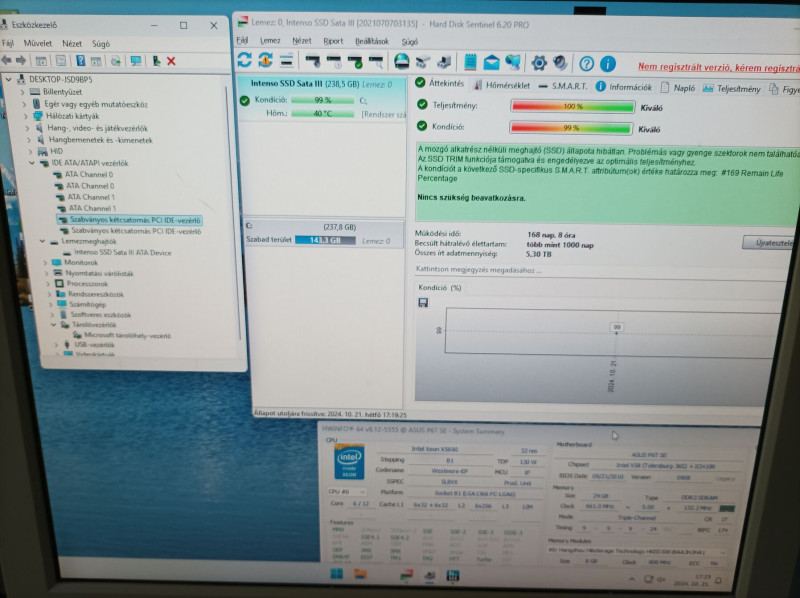The height and width of the screenshot is (598, 800).
Task: Click the refresh disk status icon
Action: pos(244,60)
